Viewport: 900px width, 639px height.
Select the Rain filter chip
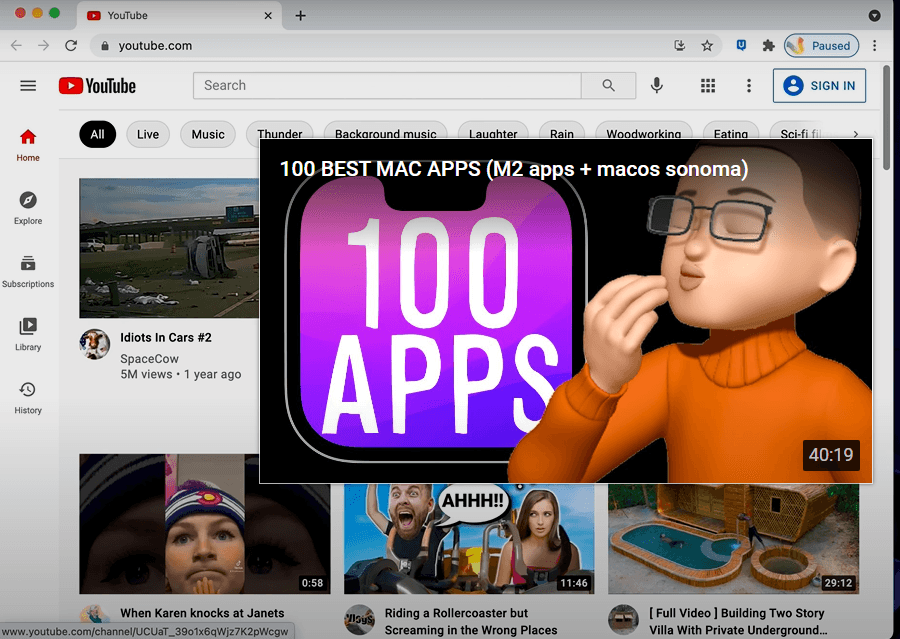click(x=562, y=131)
